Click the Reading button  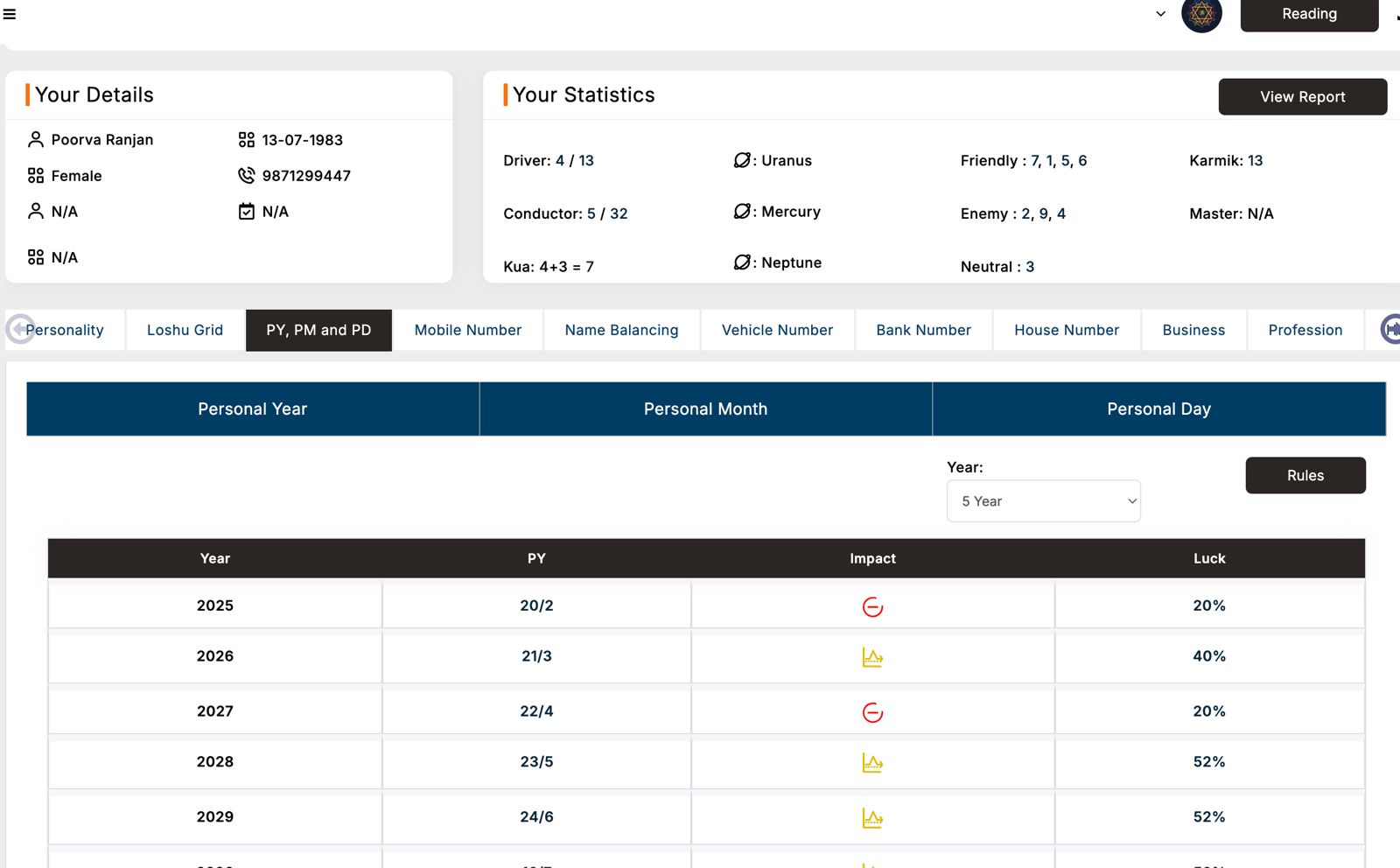(x=1308, y=14)
